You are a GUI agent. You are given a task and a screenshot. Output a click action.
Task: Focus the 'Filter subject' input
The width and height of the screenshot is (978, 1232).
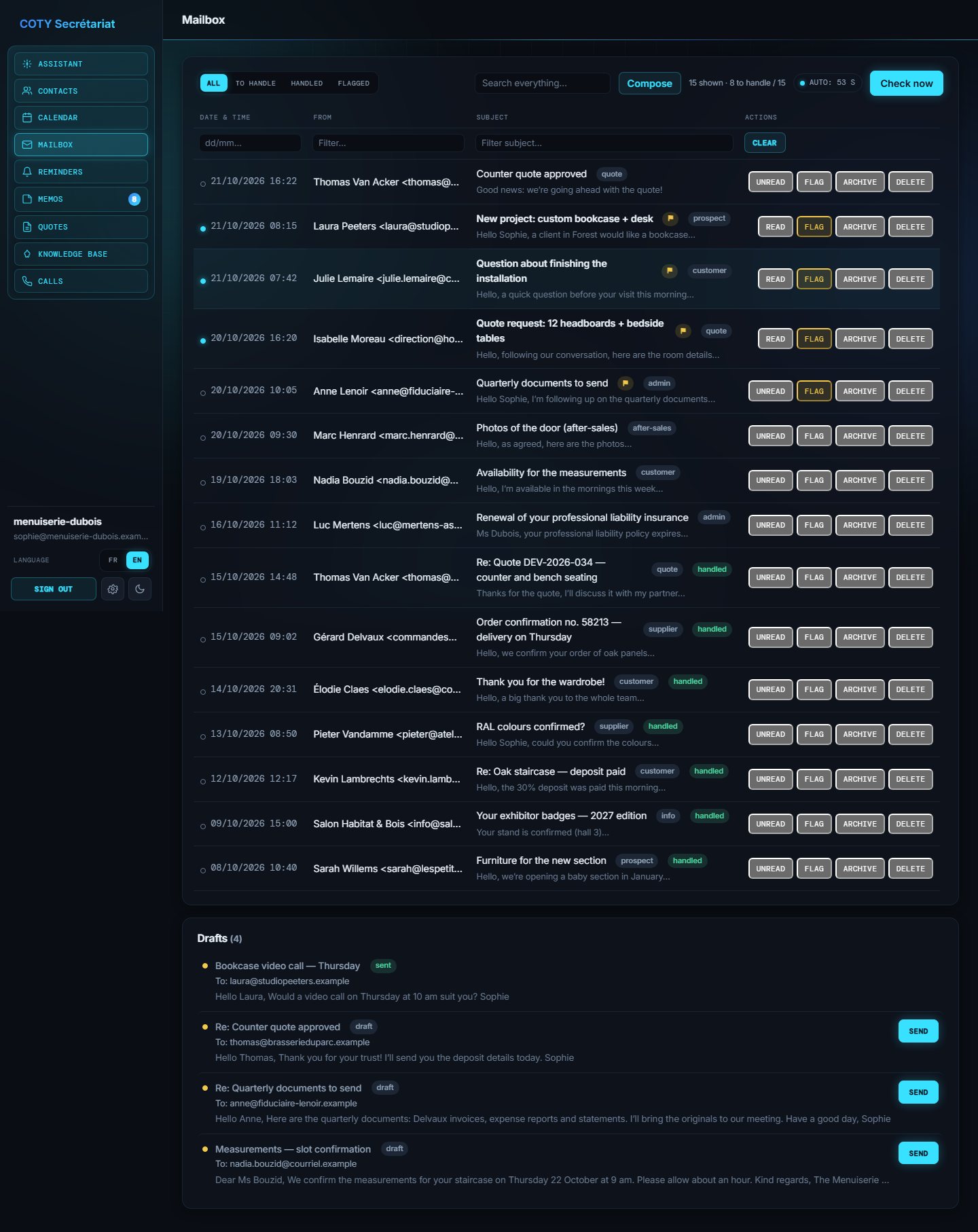click(604, 143)
